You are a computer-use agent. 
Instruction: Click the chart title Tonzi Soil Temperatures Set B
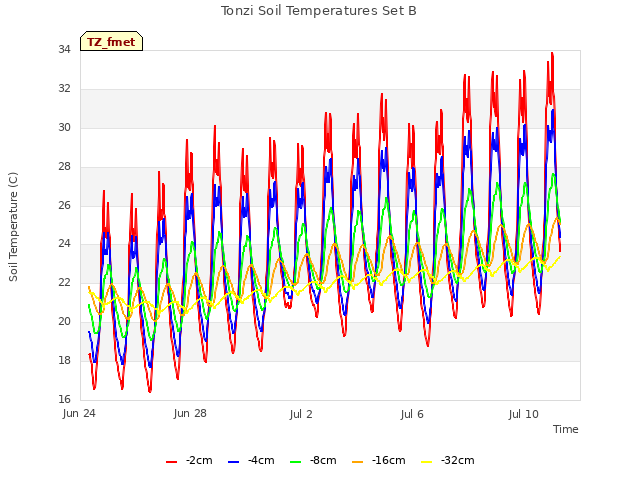[x=319, y=11]
